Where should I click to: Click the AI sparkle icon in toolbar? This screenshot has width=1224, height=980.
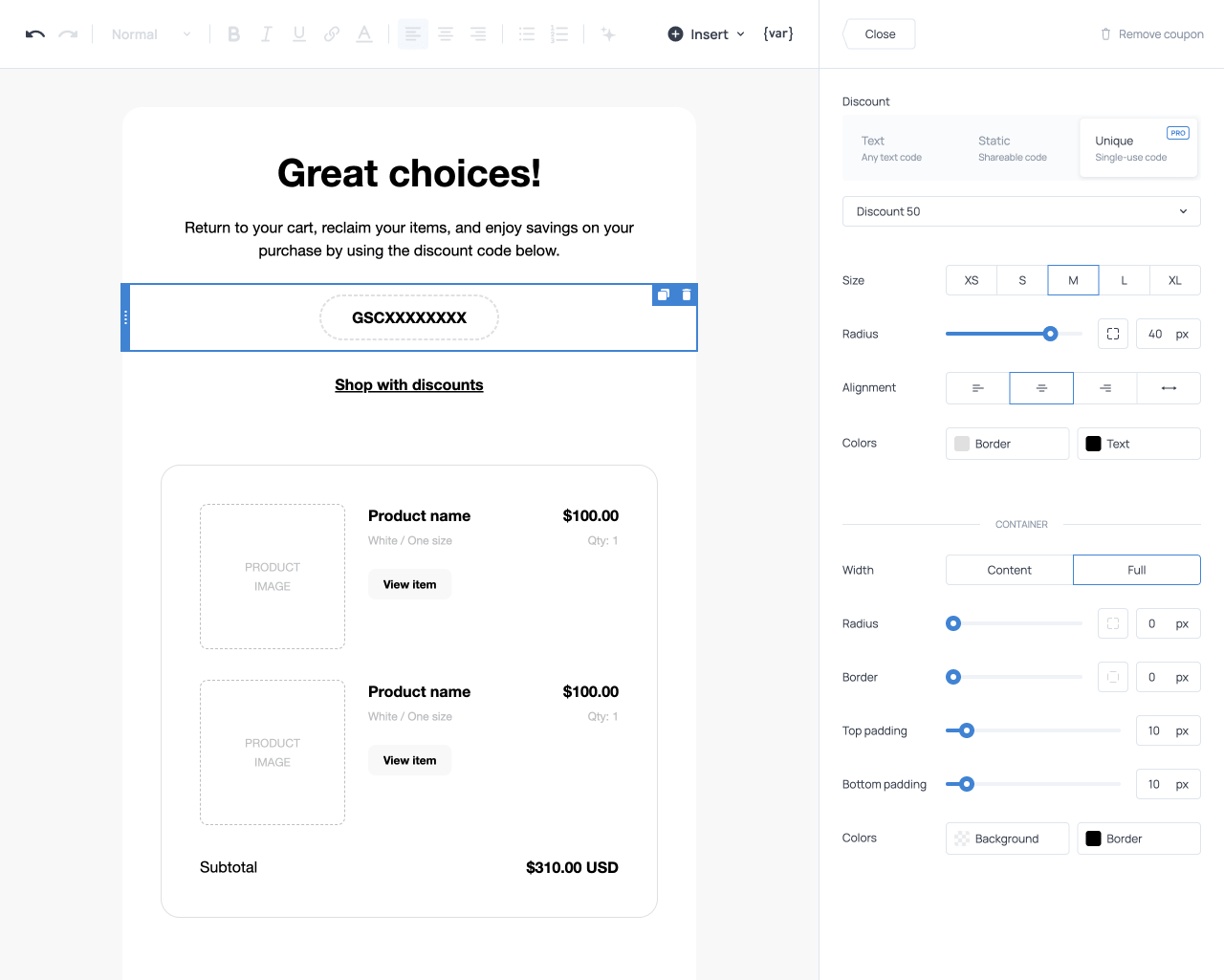pyautogui.click(x=607, y=34)
